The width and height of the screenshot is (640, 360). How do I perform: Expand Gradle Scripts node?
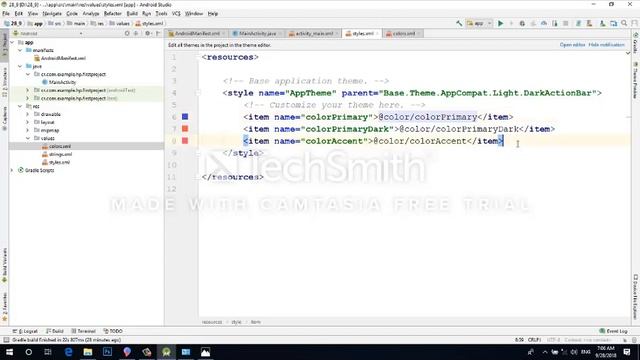(12, 170)
